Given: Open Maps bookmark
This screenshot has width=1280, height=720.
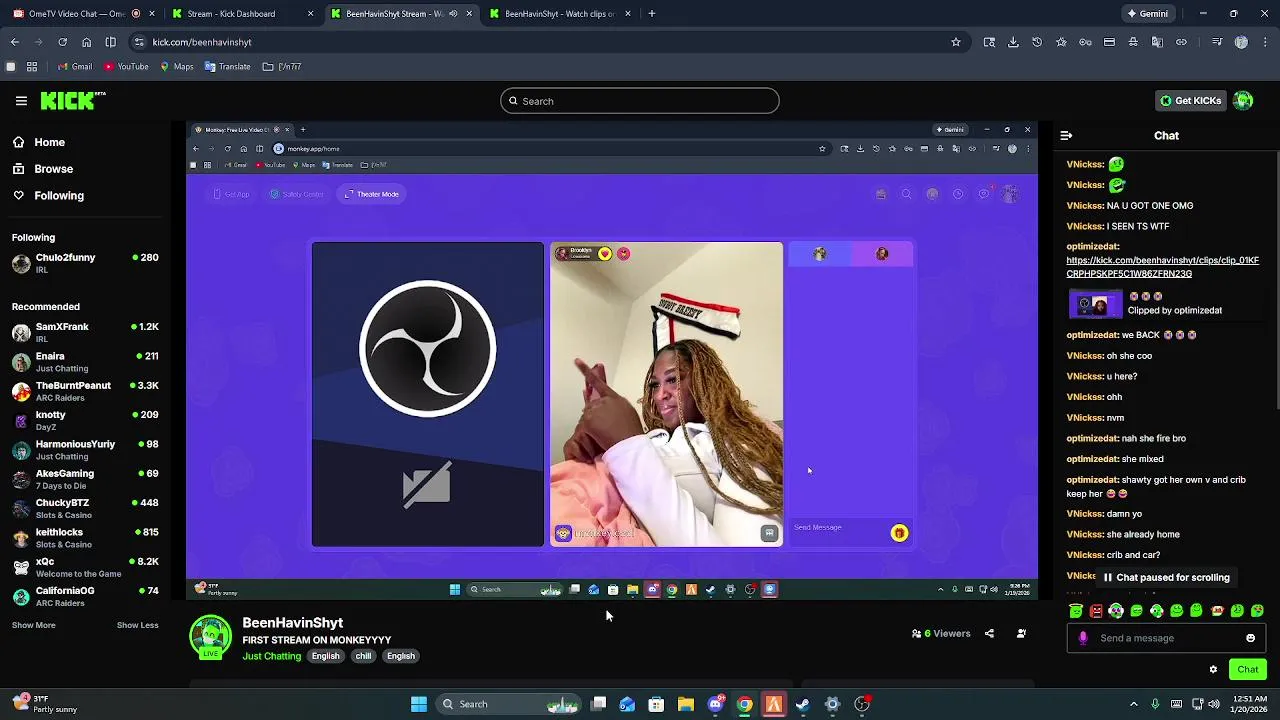Looking at the screenshot, I should click(x=177, y=67).
